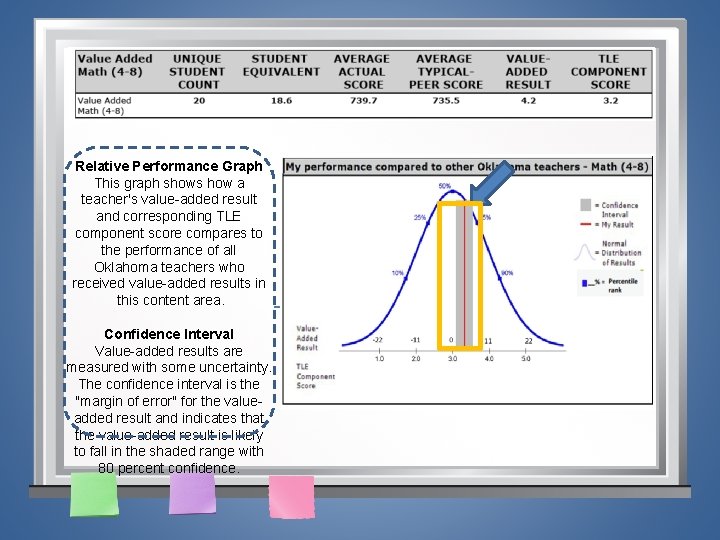Select the "22" value-added axis label
The image size is (720, 540).
pyautogui.click(x=529, y=341)
